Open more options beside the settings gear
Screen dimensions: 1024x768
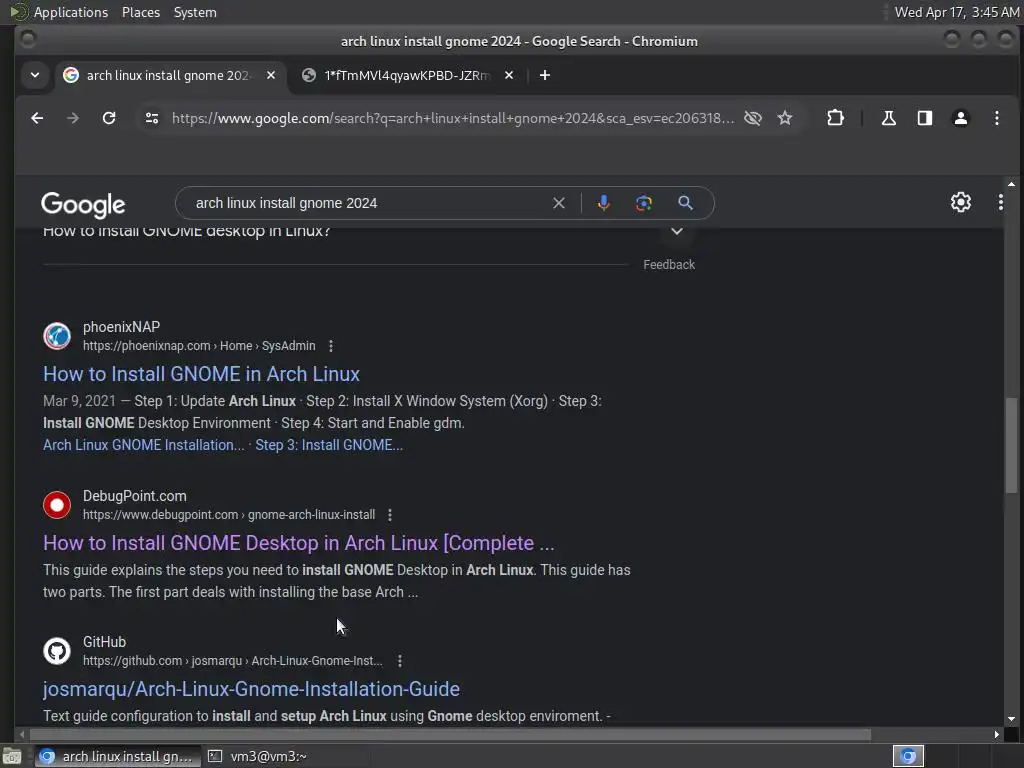tap(1000, 202)
